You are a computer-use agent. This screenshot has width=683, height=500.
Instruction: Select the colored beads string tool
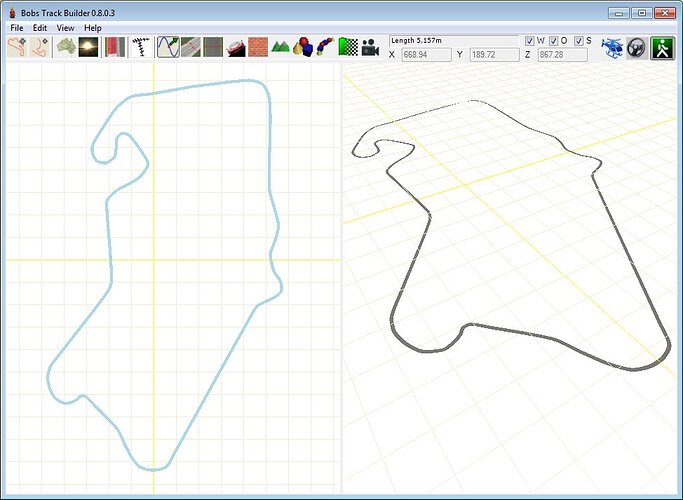325,47
